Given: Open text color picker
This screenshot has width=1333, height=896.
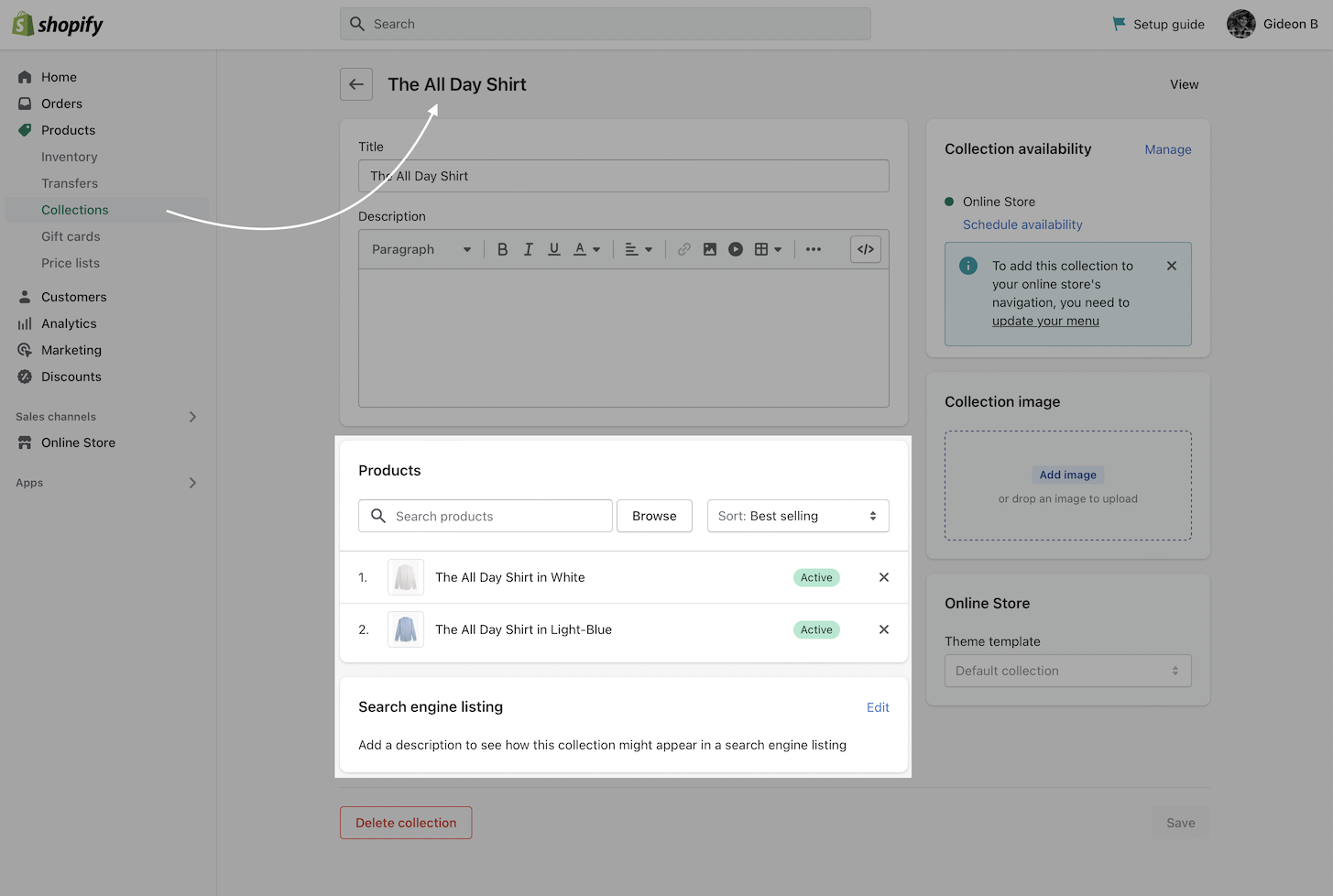Looking at the screenshot, I should (x=586, y=249).
